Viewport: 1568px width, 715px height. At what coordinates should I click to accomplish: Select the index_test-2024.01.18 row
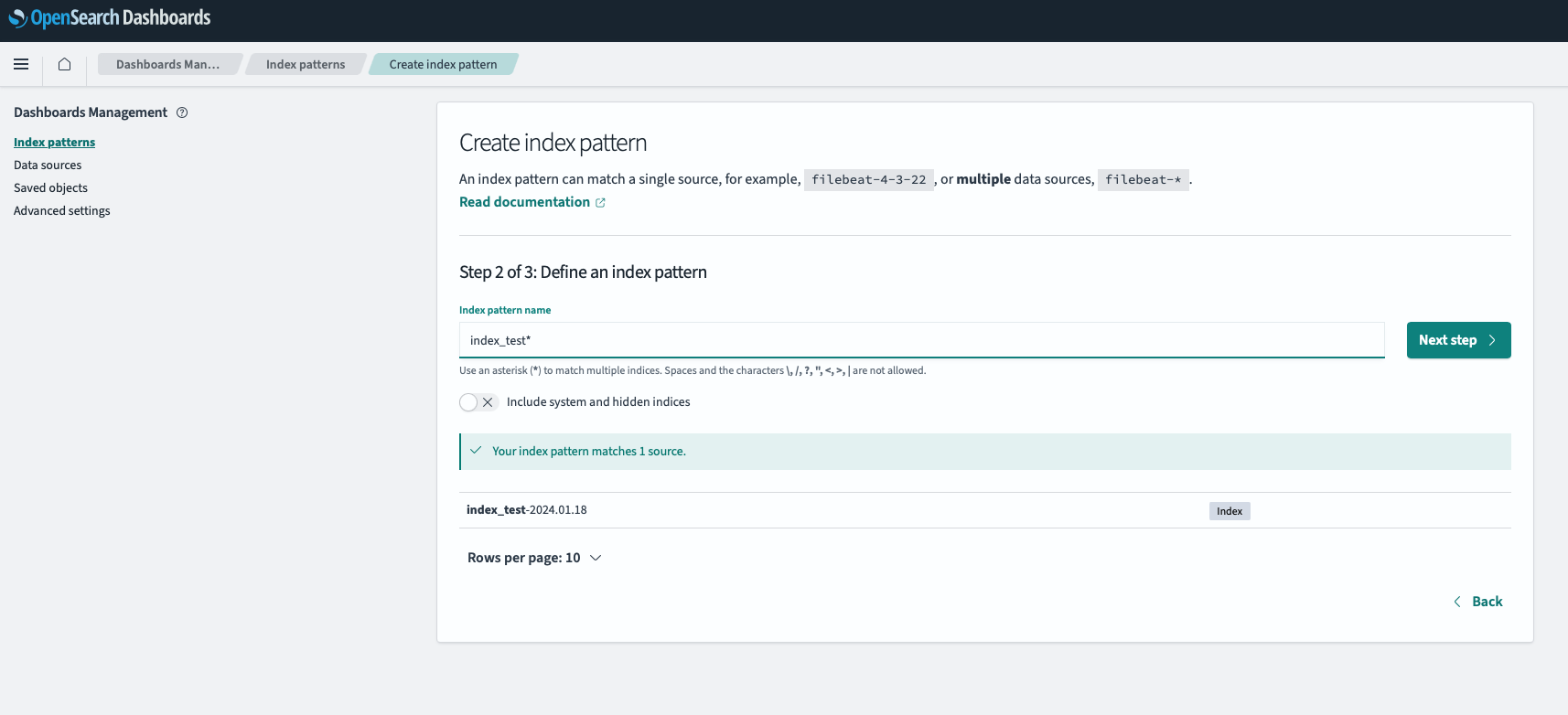[985, 510]
